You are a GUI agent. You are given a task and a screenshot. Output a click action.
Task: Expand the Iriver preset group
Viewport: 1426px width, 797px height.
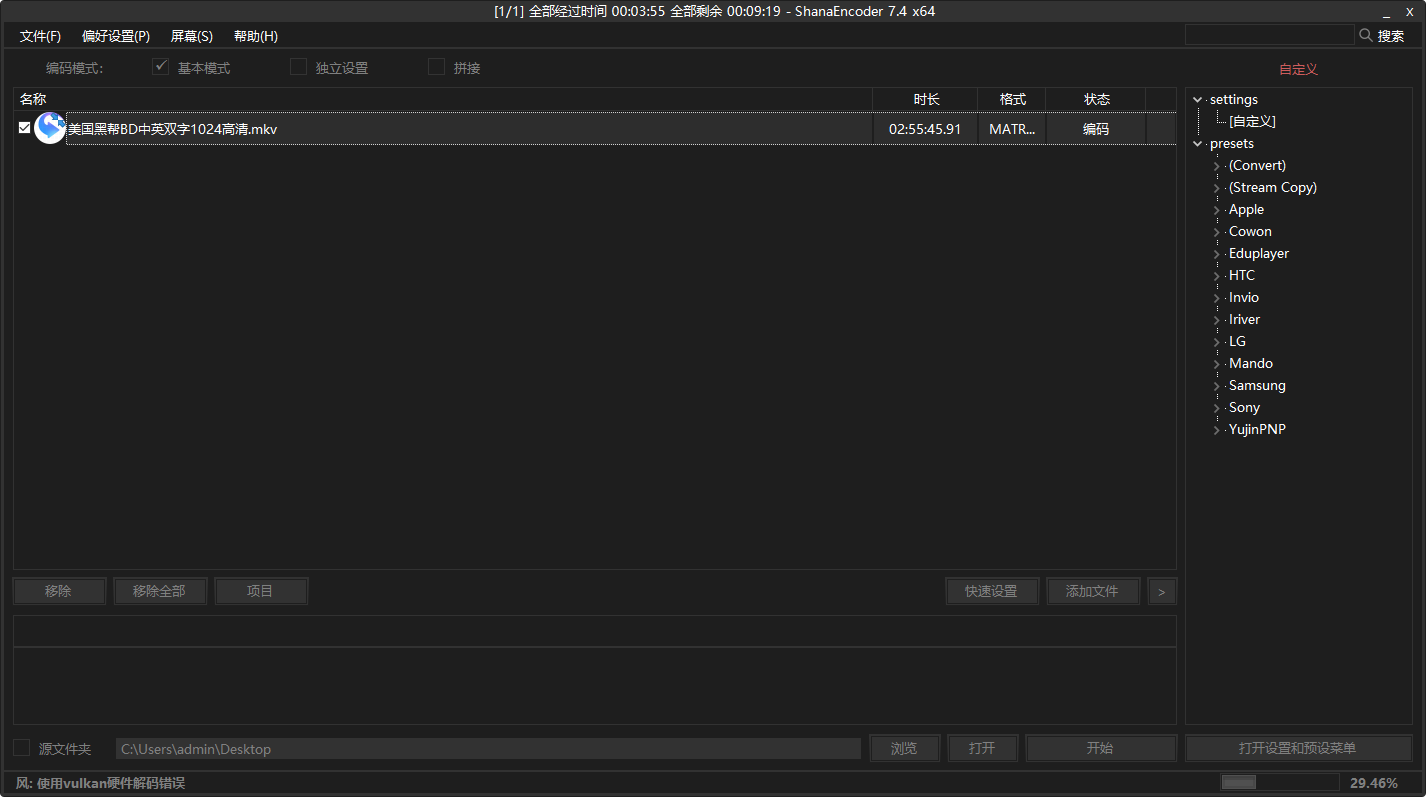(x=1217, y=320)
